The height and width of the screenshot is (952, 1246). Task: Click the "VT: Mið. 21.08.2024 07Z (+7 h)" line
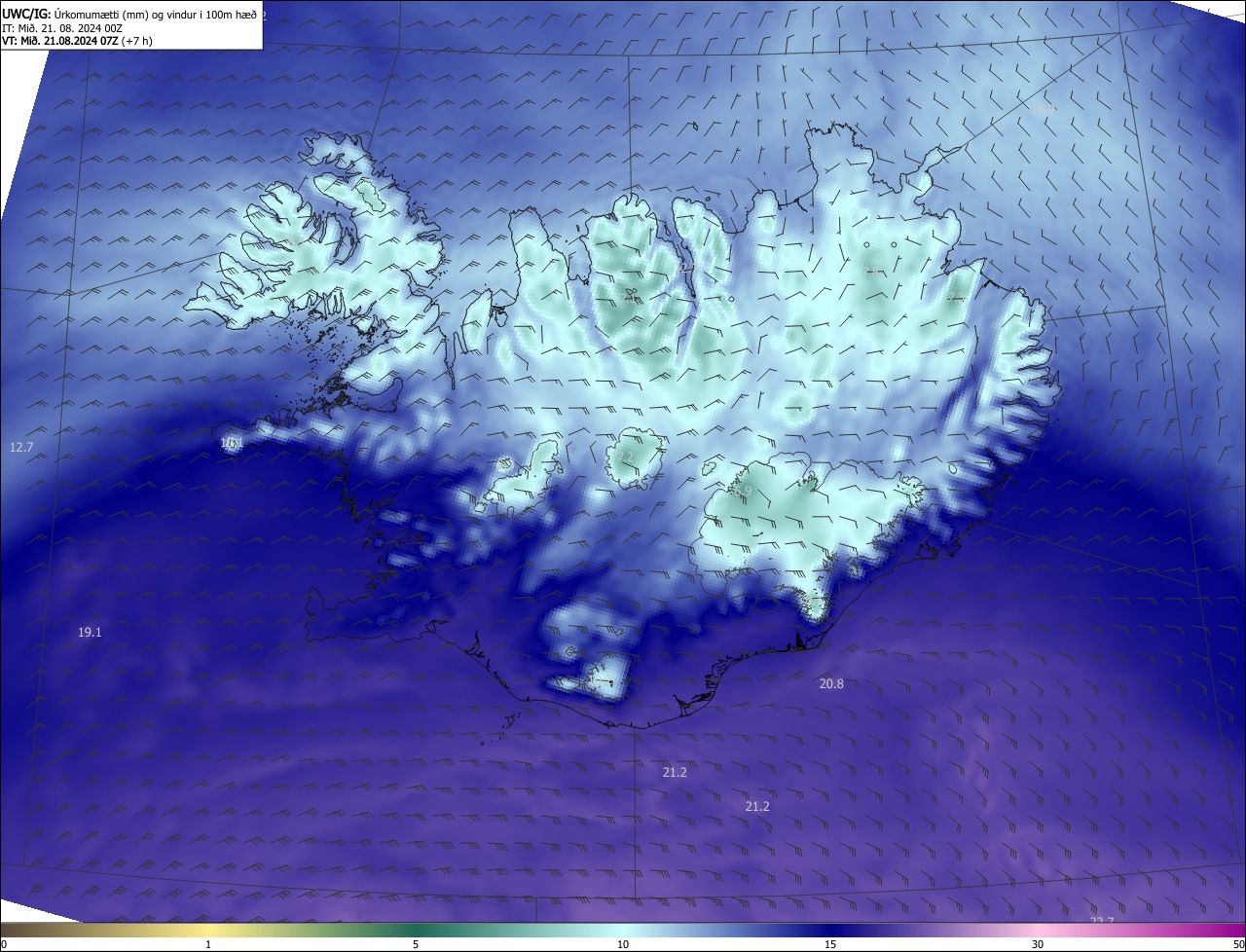coord(77,41)
